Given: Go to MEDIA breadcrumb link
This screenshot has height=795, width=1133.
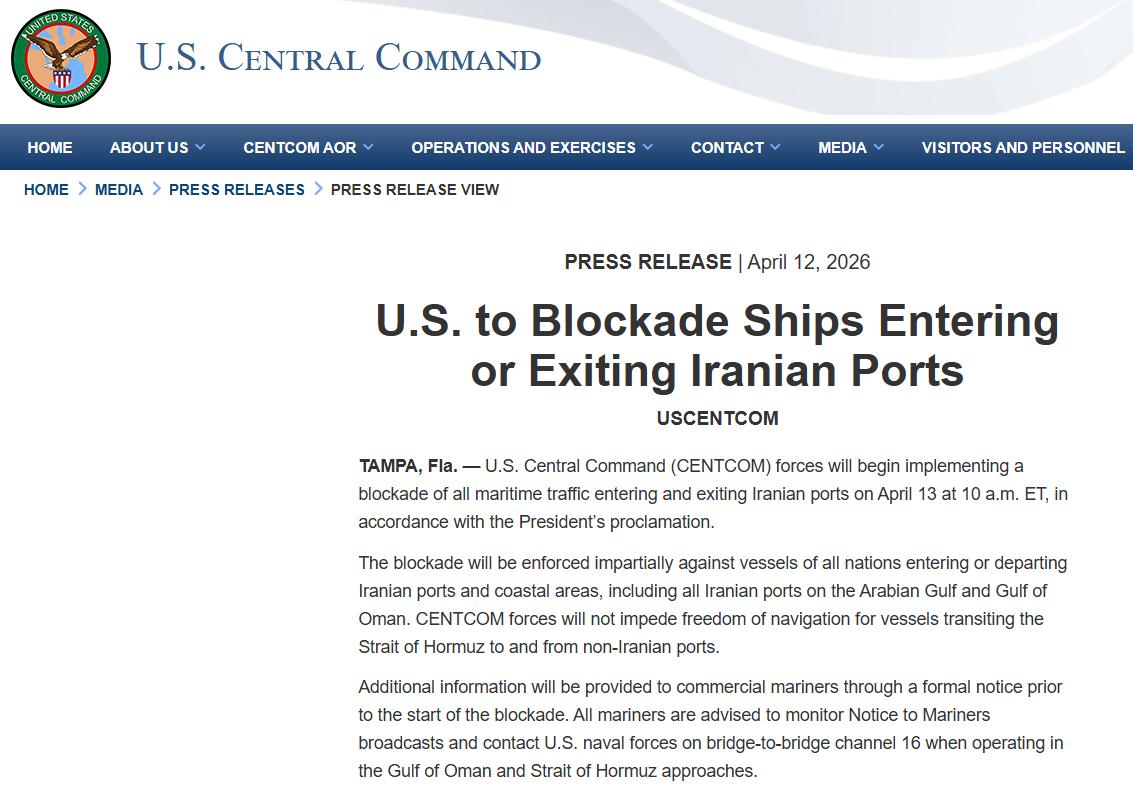Looking at the screenshot, I should (119, 189).
